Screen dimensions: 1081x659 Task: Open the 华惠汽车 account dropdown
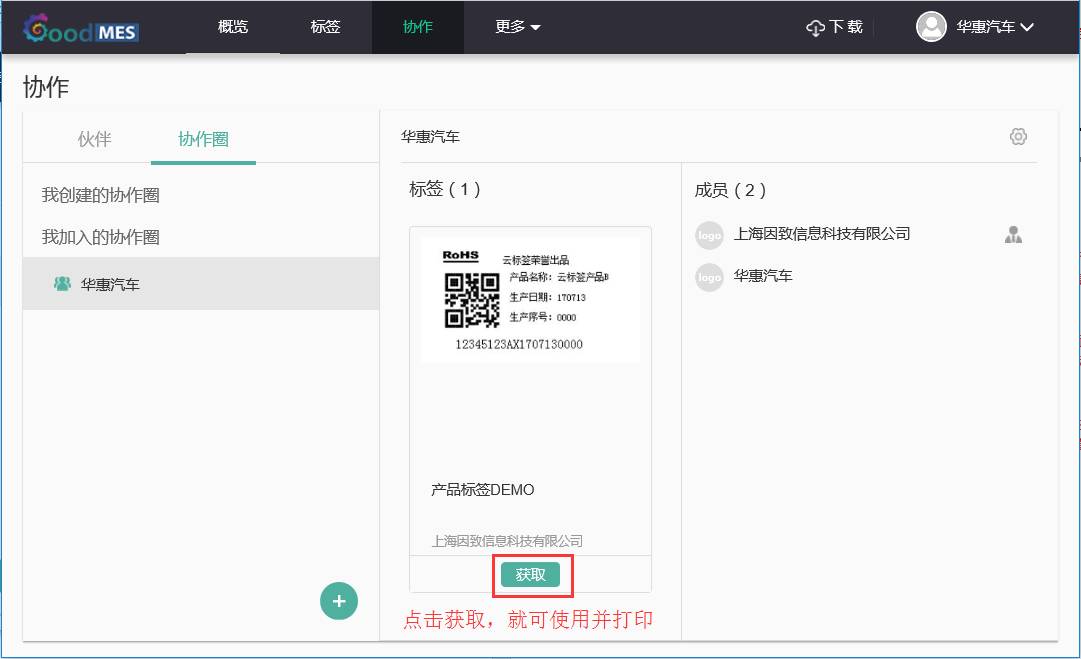pyautogui.click(x=994, y=27)
